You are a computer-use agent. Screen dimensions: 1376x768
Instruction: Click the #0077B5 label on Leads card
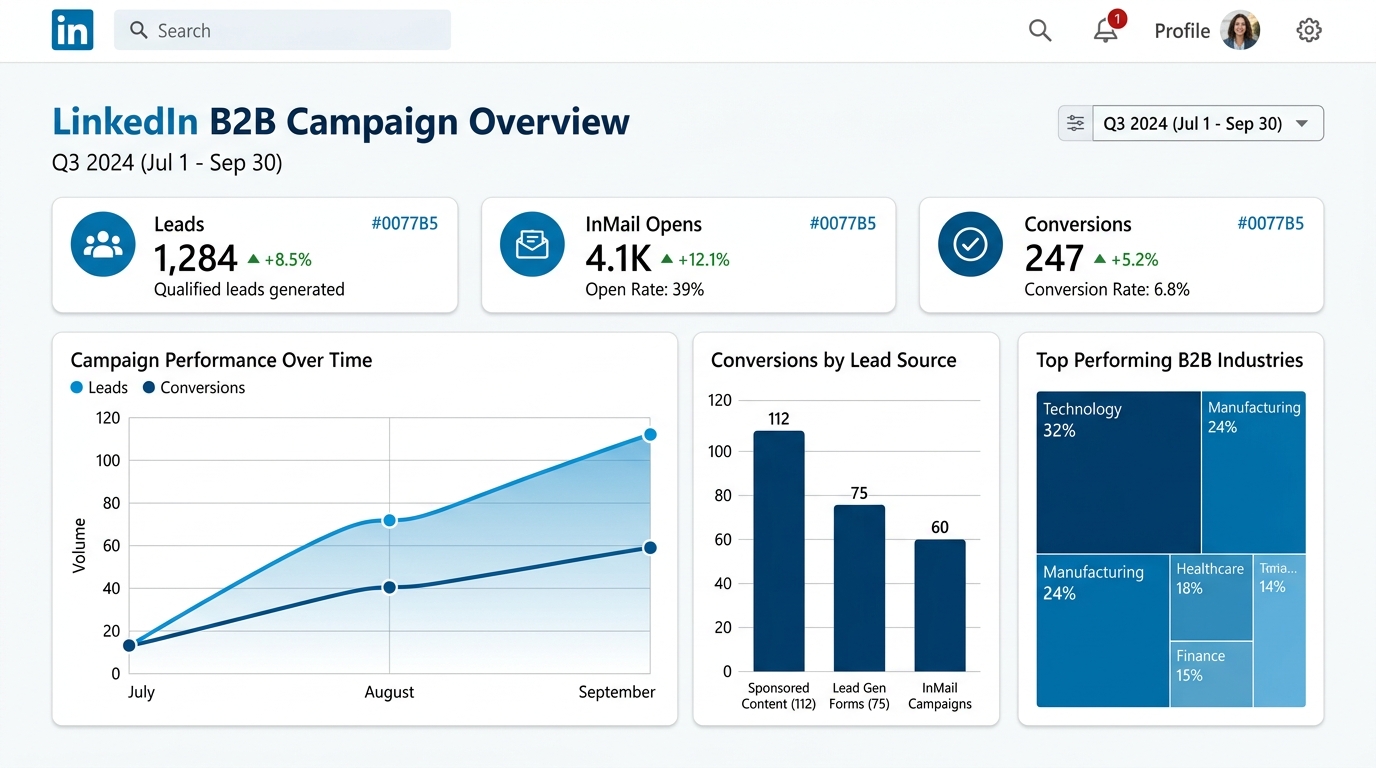pos(404,224)
